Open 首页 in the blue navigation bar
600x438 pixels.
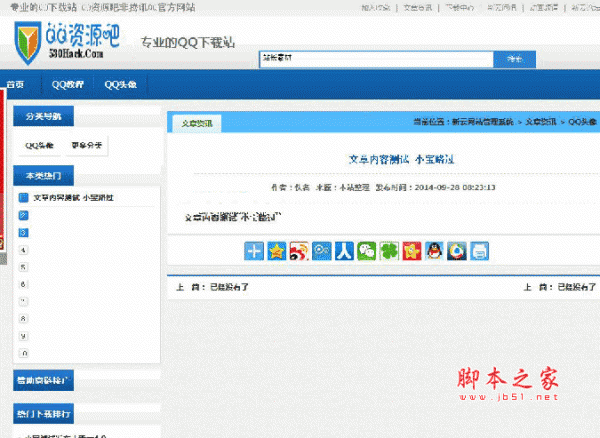(x=15, y=85)
